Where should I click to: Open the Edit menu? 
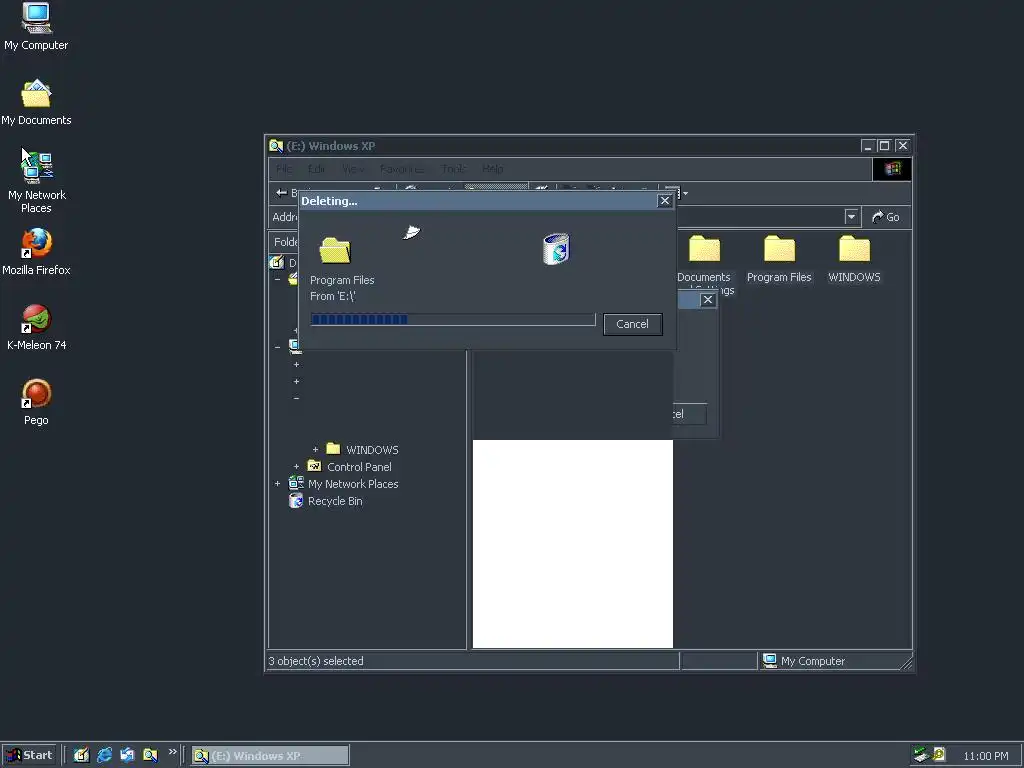(316, 169)
